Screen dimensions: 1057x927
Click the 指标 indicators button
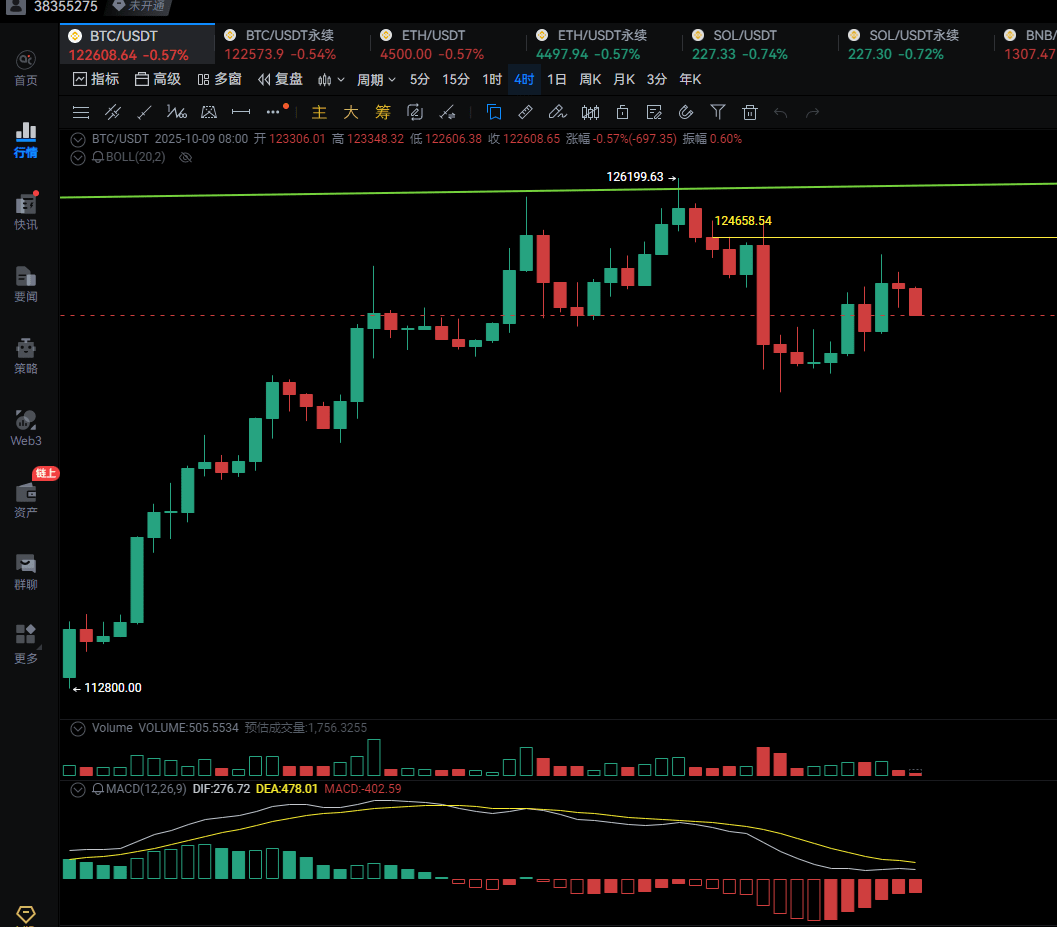(x=96, y=79)
